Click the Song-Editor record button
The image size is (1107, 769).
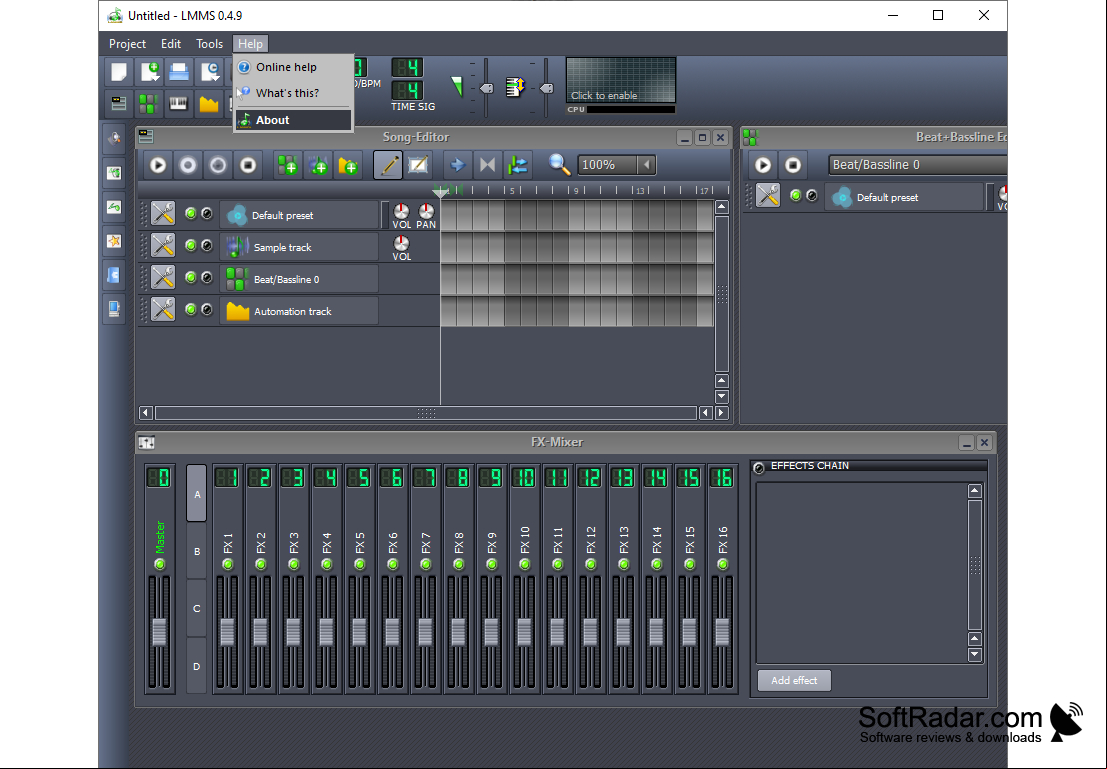tap(188, 165)
